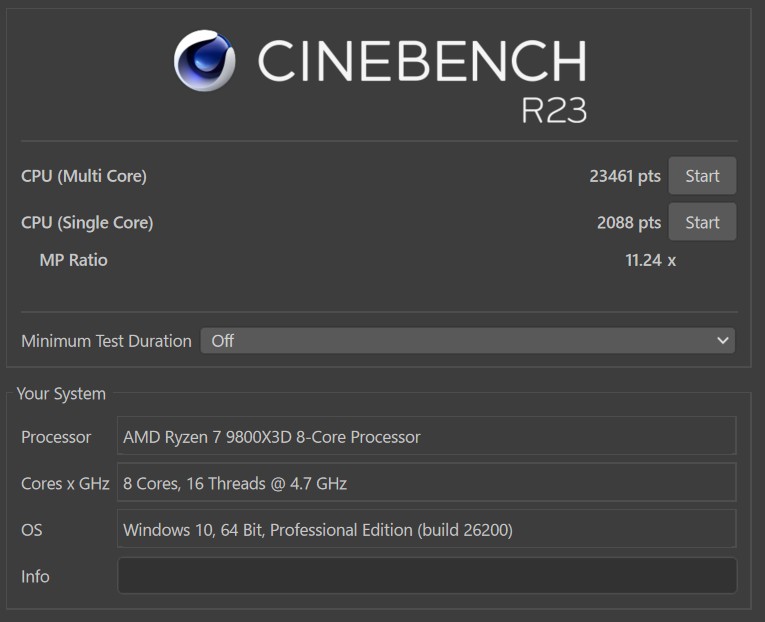Image resolution: width=765 pixels, height=622 pixels.
Task: Click the empty Info text field
Action: click(427, 576)
